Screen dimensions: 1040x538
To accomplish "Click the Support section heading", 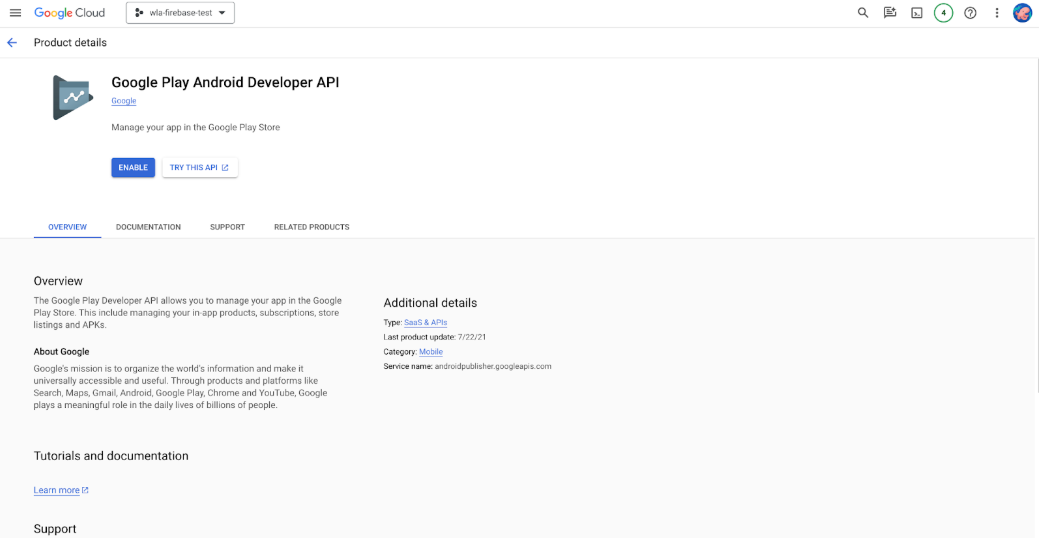I will tap(55, 529).
